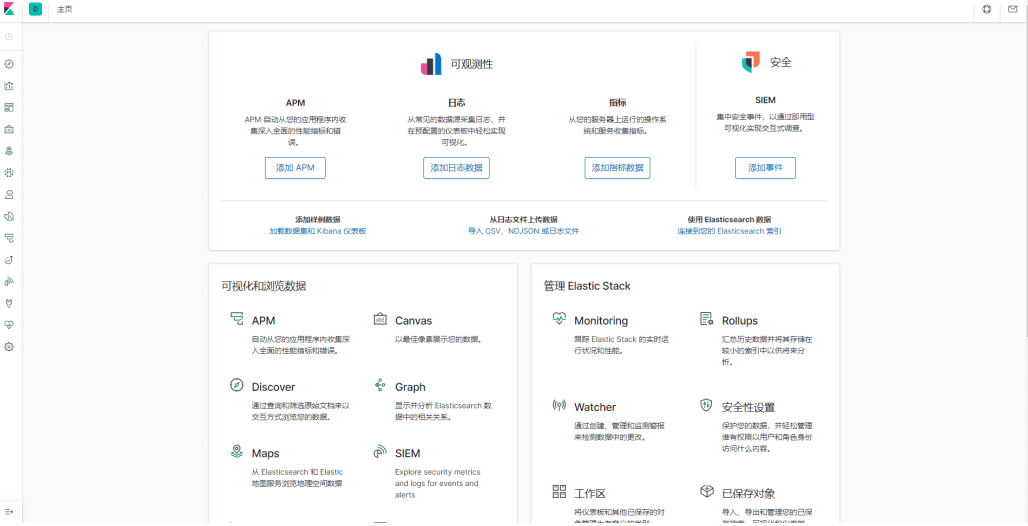Viewport: 1028px width, 526px height.
Task: Open Visualize from the sidebar chart icon
Action: point(9,86)
